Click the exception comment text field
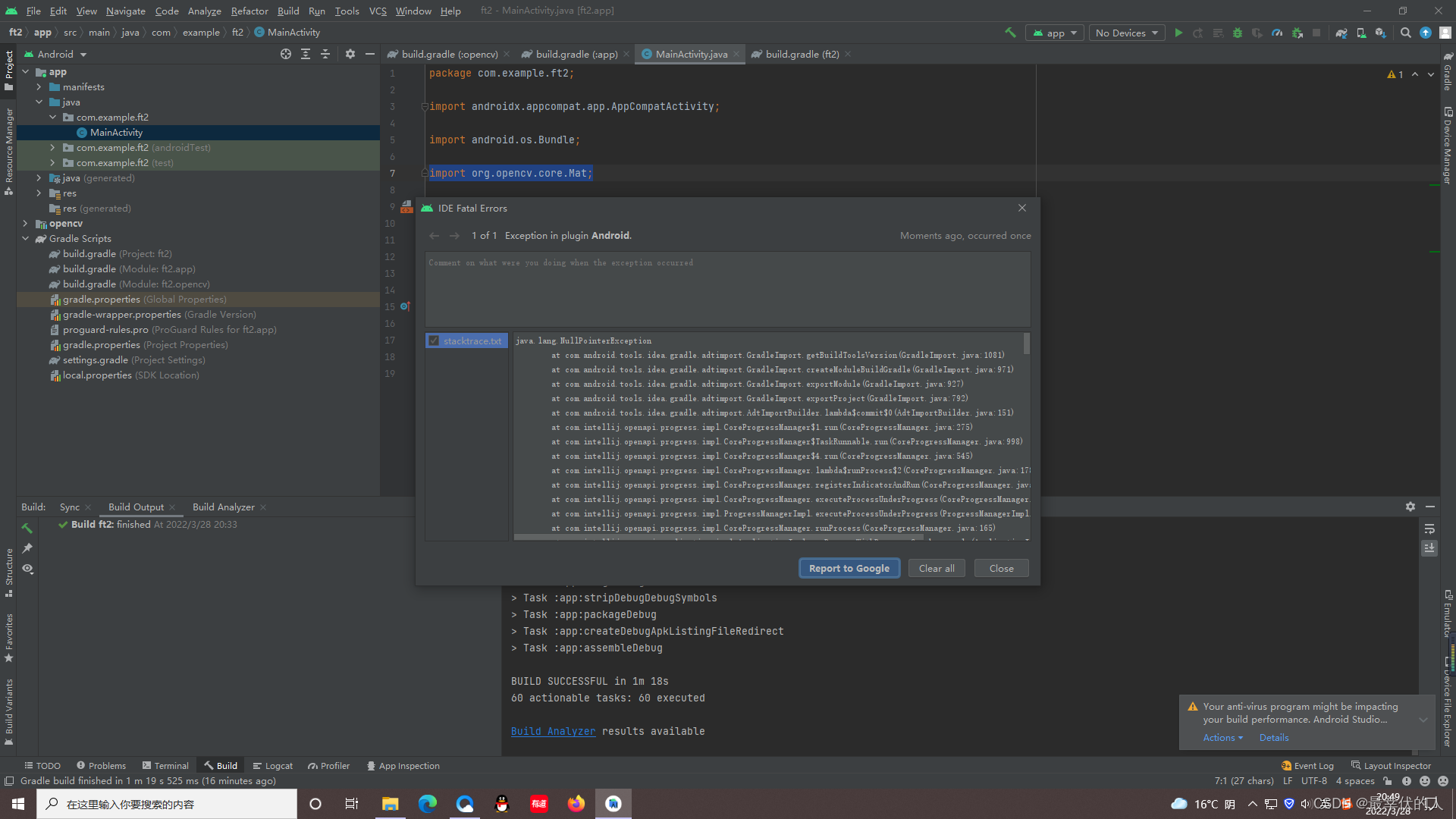The height and width of the screenshot is (819, 1456). point(726,290)
